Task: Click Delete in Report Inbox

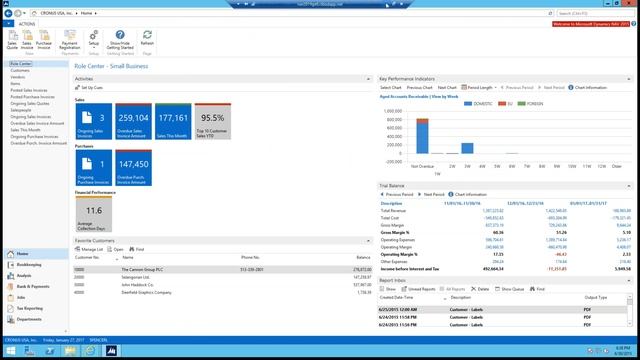Action: tap(480, 289)
